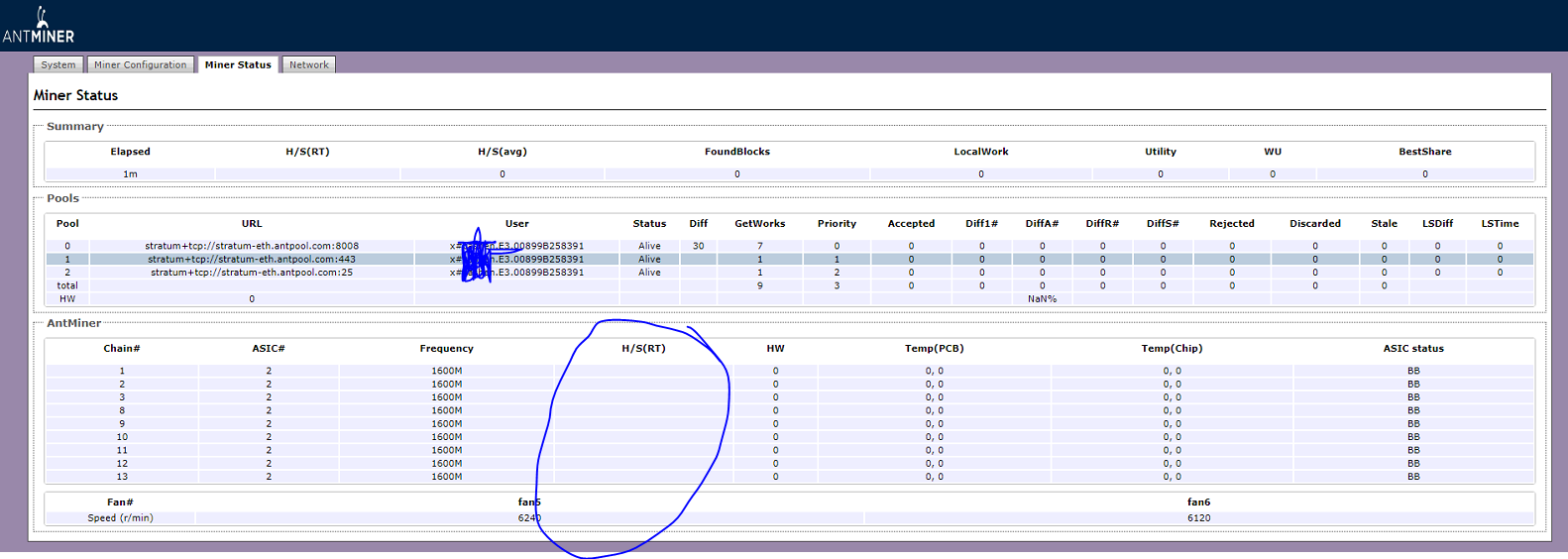Select the Miner Status tab
1568x559 pixels.
point(238,64)
